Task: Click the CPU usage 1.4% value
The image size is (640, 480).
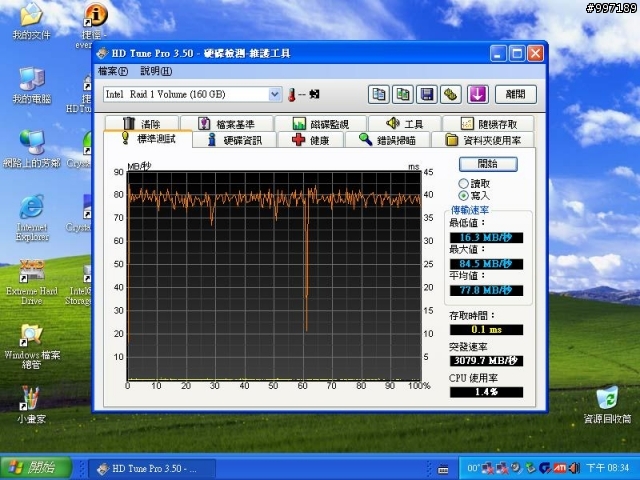Action: 486,392
